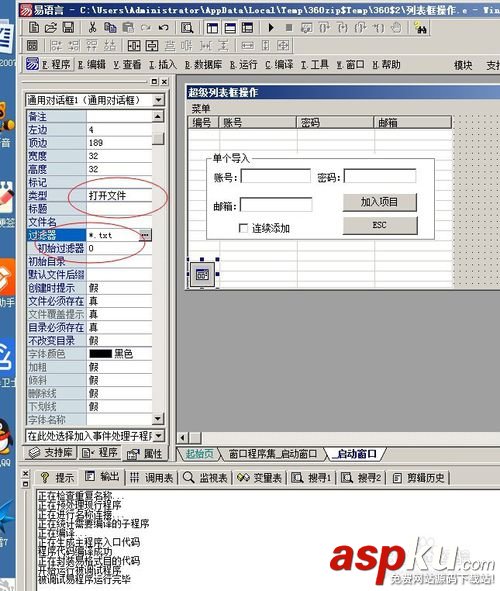
Task: Click the hand breakpoint icon in toolbar
Action: [396, 28]
